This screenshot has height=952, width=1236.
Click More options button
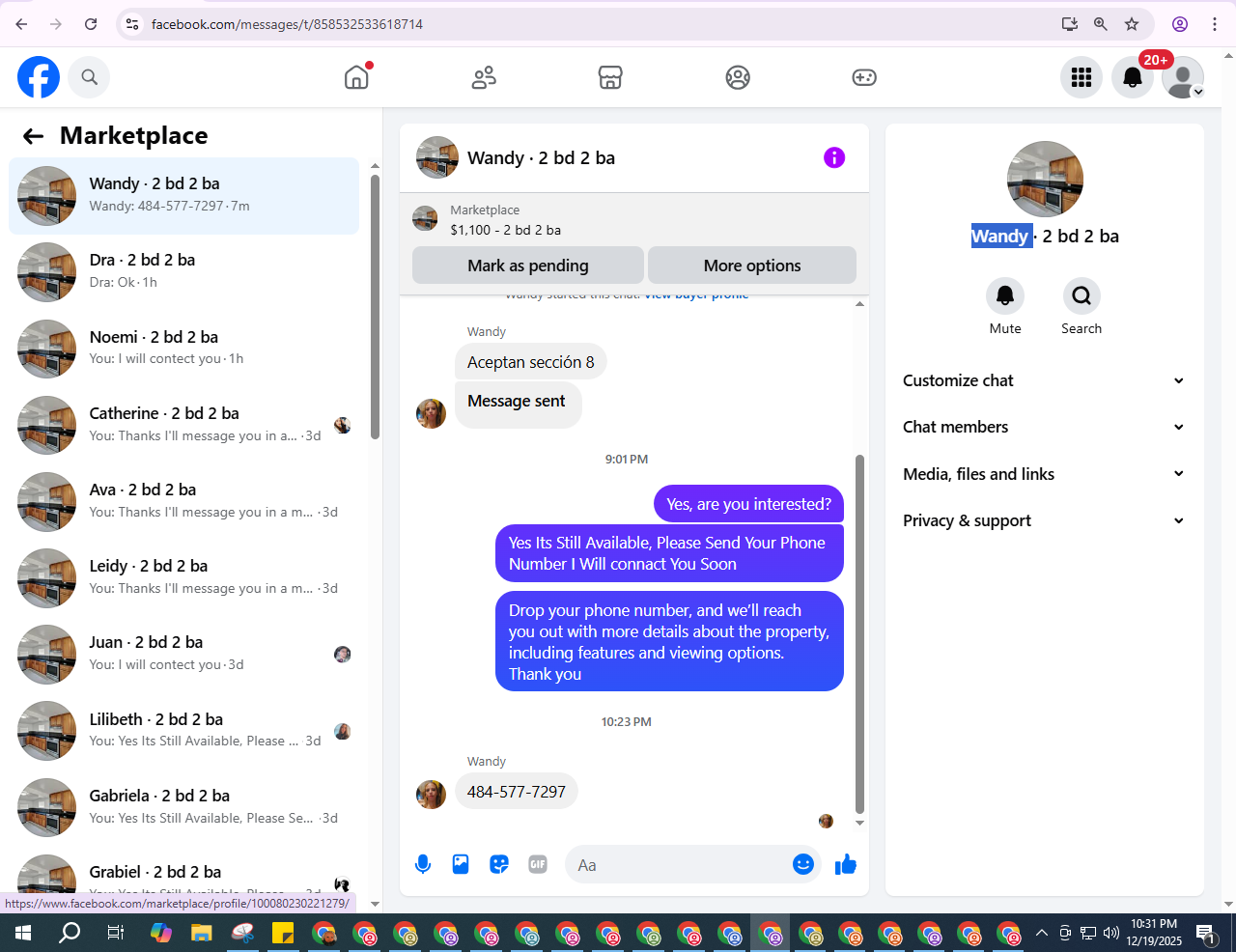coord(752,266)
